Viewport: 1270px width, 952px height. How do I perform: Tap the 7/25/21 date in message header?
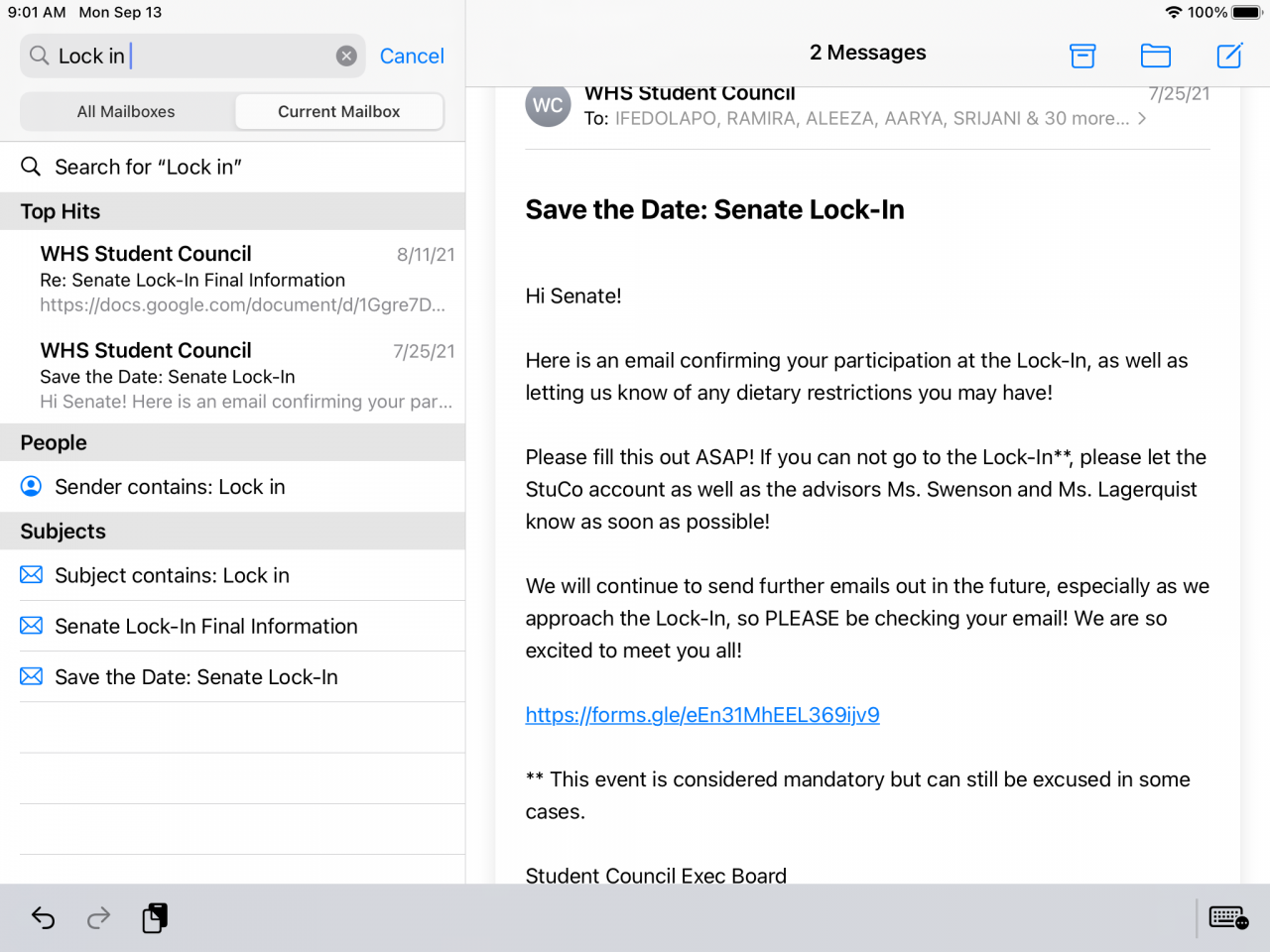click(1179, 94)
